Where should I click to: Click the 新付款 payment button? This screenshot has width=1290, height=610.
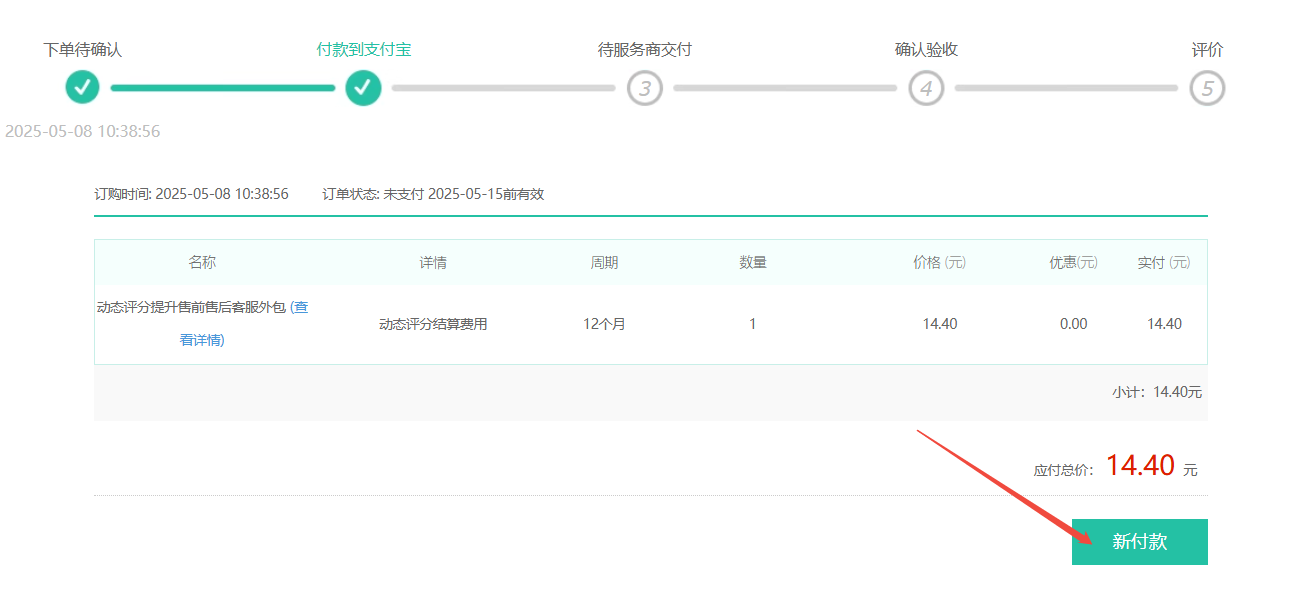(x=1139, y=541)
